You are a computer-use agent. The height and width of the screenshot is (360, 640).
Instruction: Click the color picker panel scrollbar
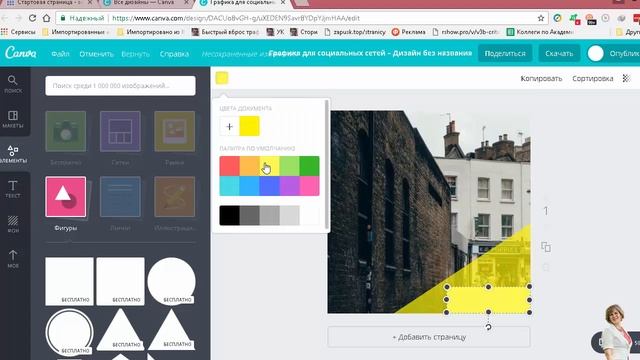tap(326, 164)
